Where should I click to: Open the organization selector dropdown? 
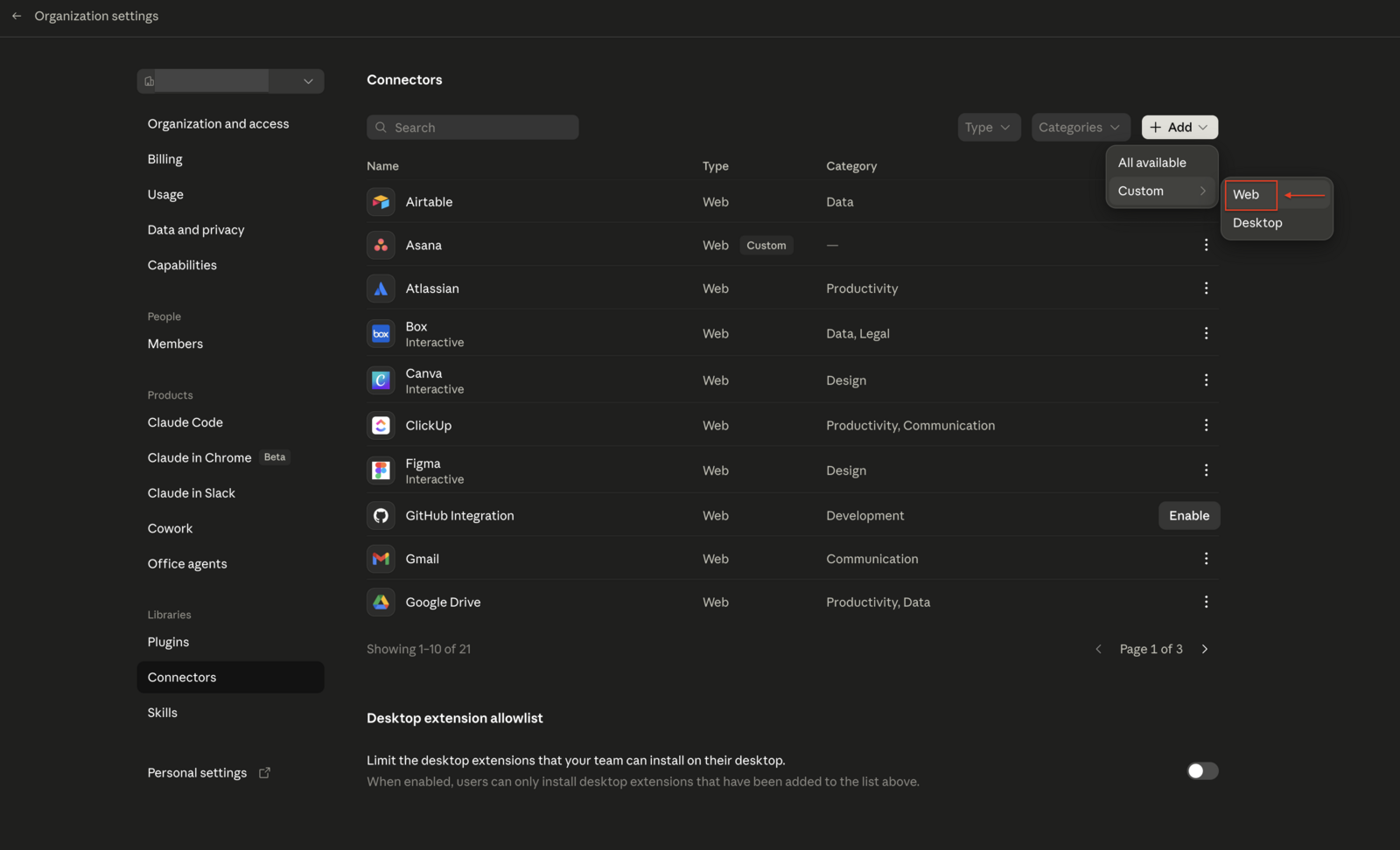coord(230,81)
